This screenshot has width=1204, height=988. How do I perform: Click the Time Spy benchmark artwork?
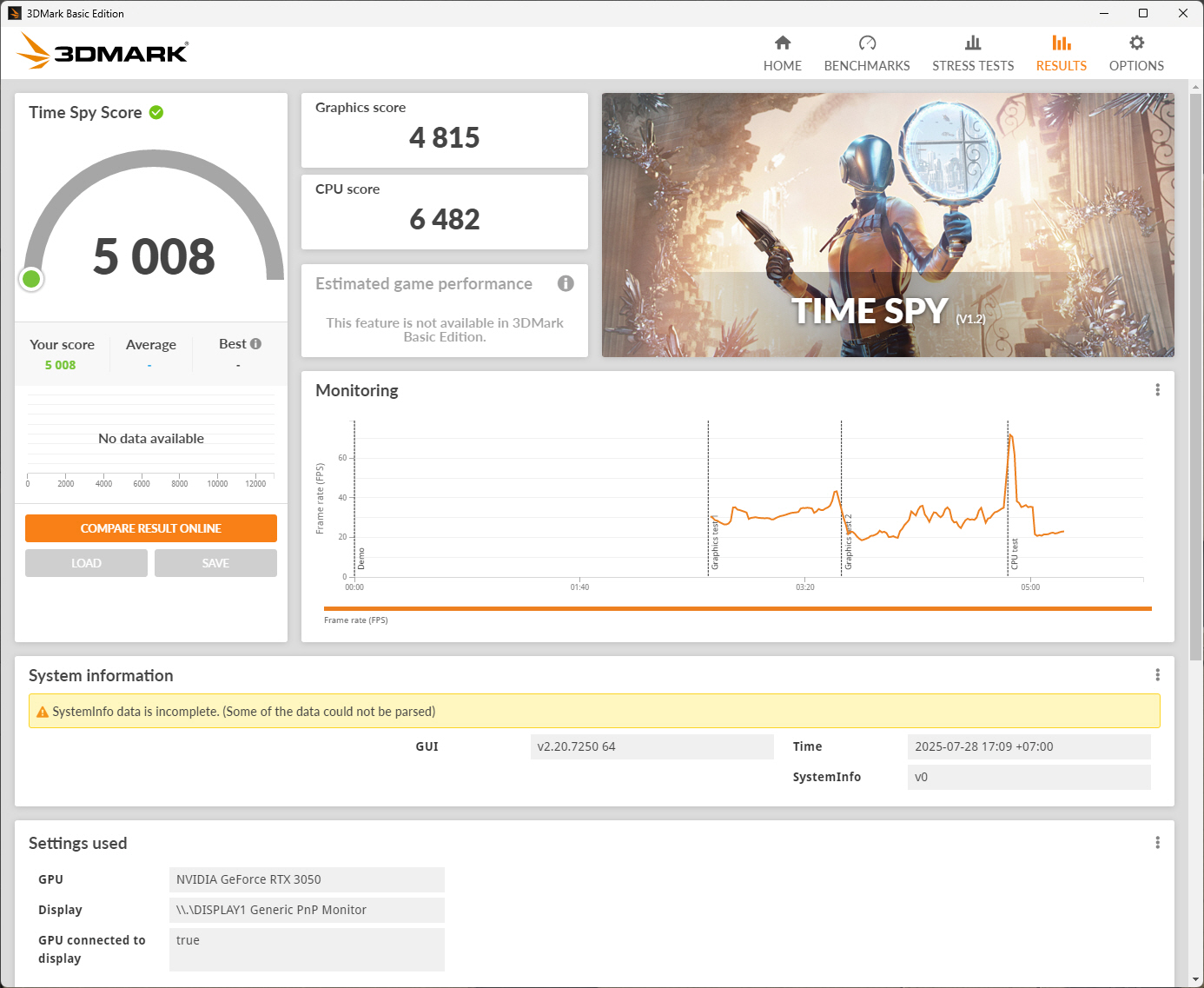[x=887, y=224]
